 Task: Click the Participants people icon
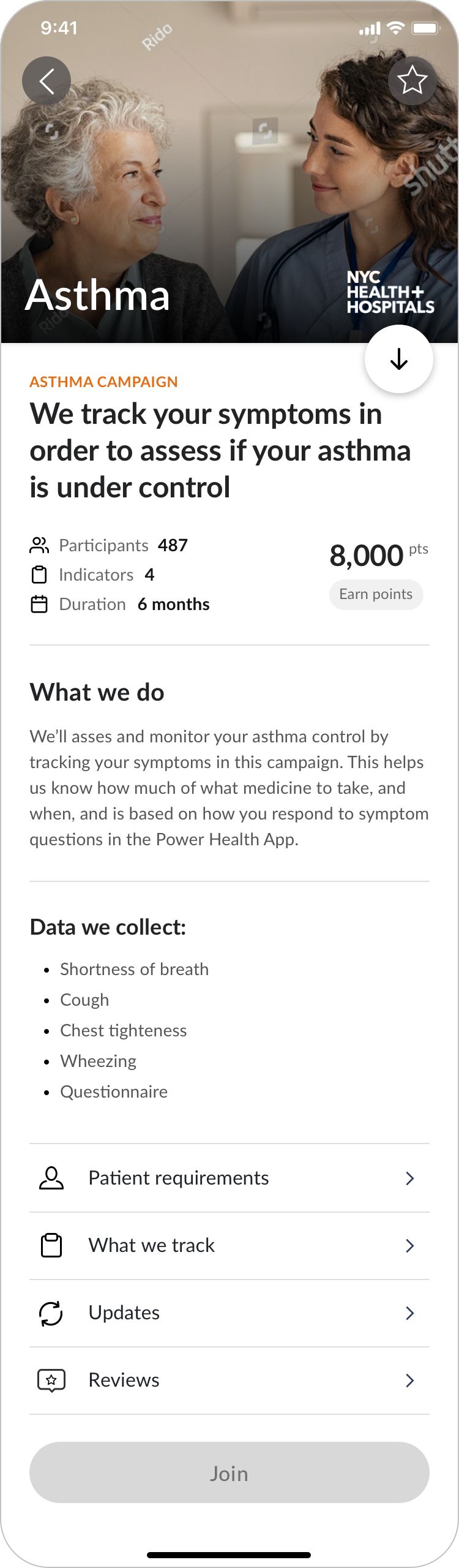tap(39, 544)
